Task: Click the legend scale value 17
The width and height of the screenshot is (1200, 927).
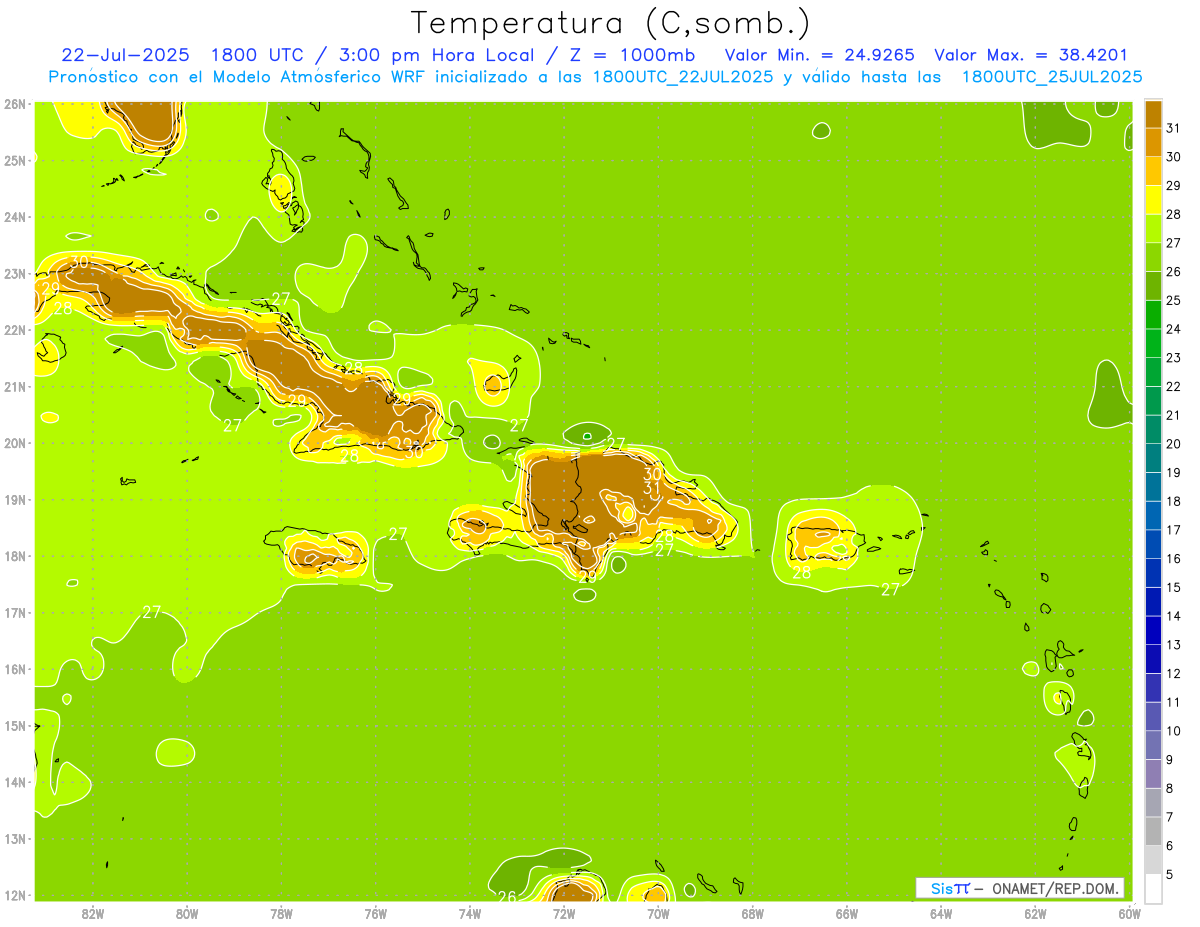Action: point(1174,529)
